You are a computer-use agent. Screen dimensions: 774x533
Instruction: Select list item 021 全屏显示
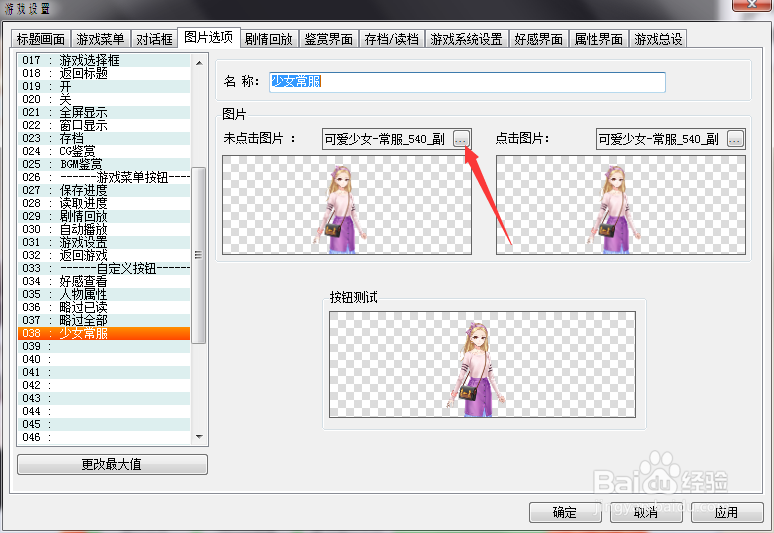click(104, 112)
